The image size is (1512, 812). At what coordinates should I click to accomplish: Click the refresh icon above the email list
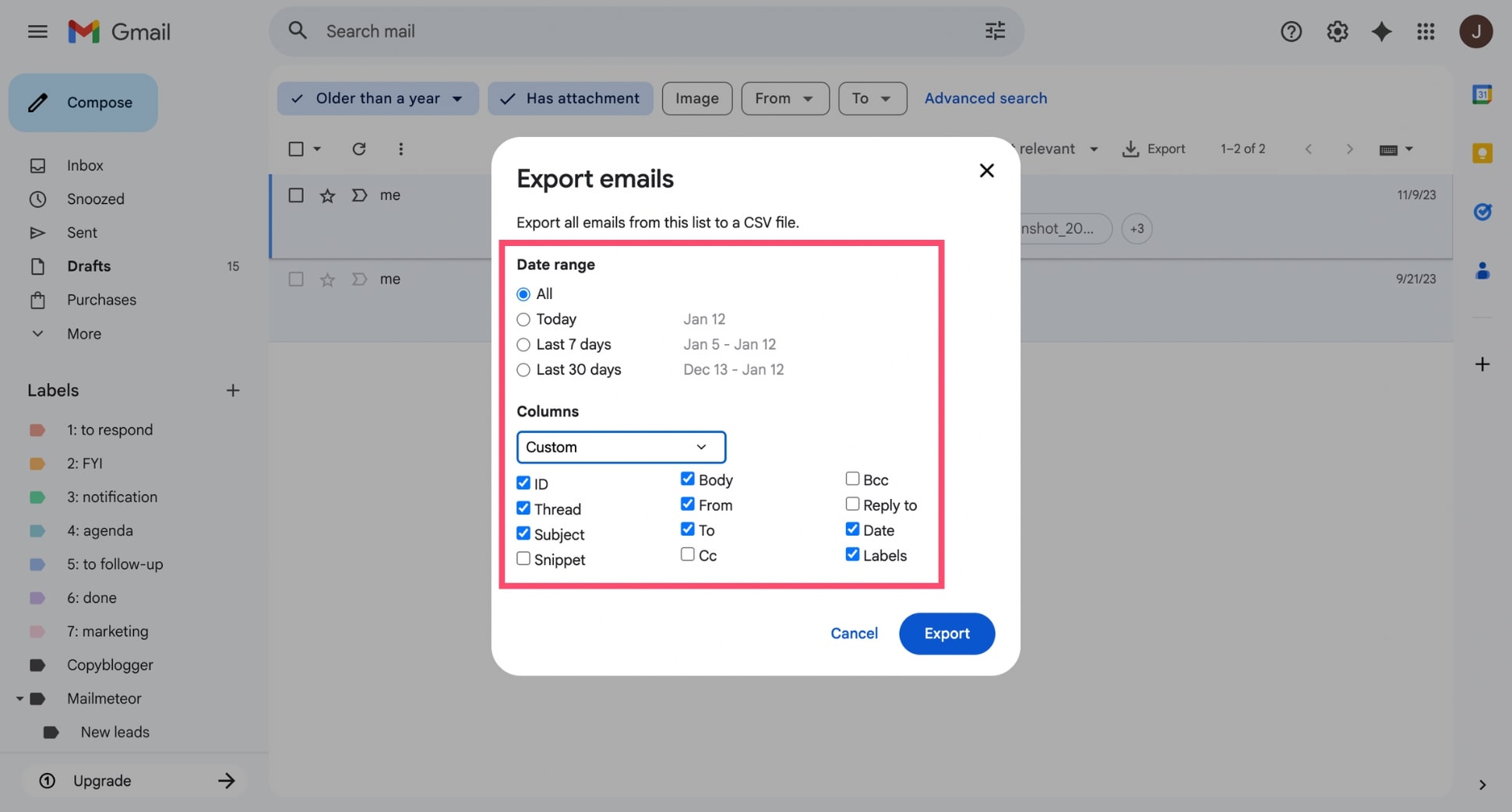click(358, 149)
